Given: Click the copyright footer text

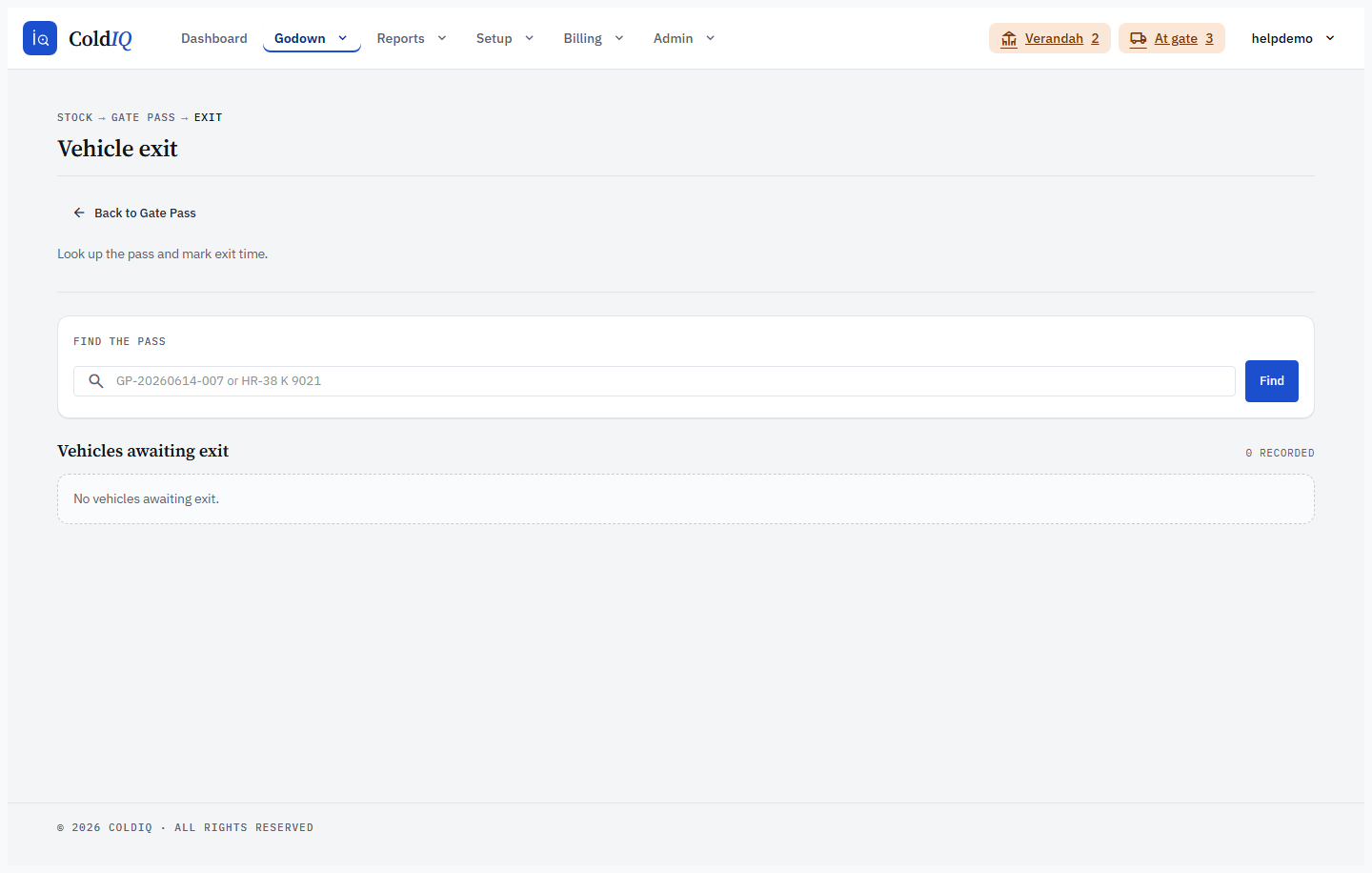Looking at the screenshot, I should point(185,827).
